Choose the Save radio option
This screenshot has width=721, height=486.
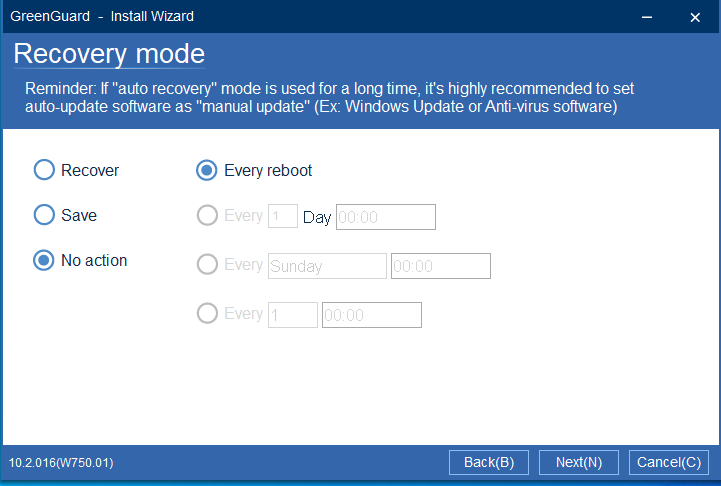pos(44,216)
